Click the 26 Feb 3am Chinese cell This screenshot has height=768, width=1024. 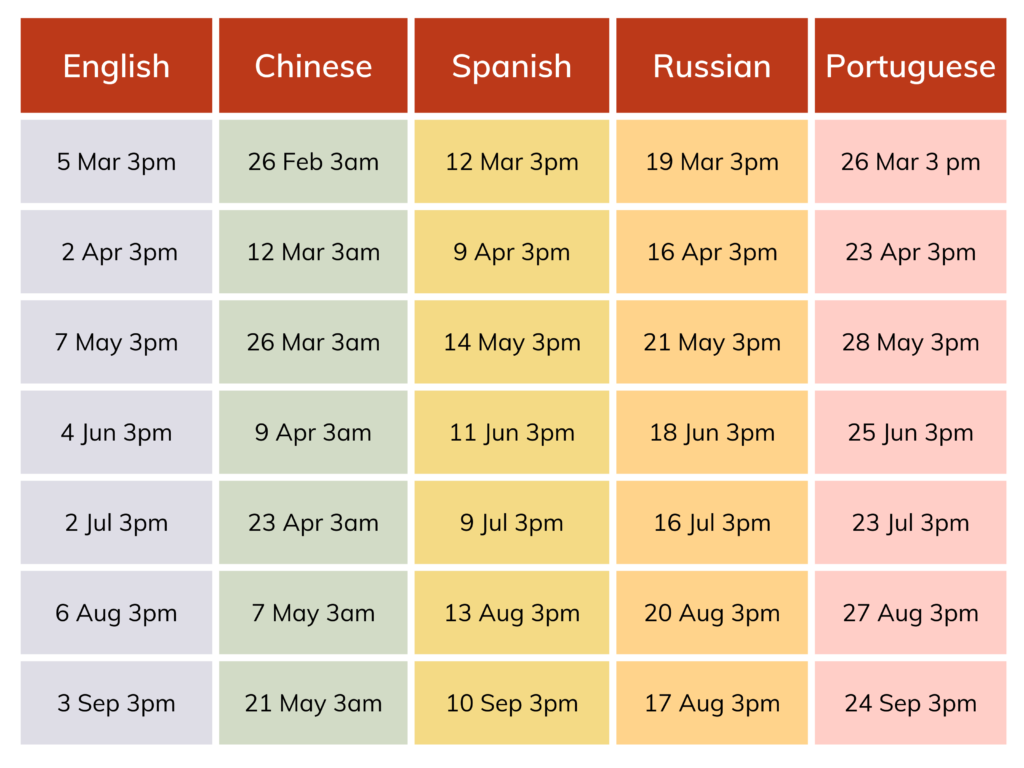point(313,162)
